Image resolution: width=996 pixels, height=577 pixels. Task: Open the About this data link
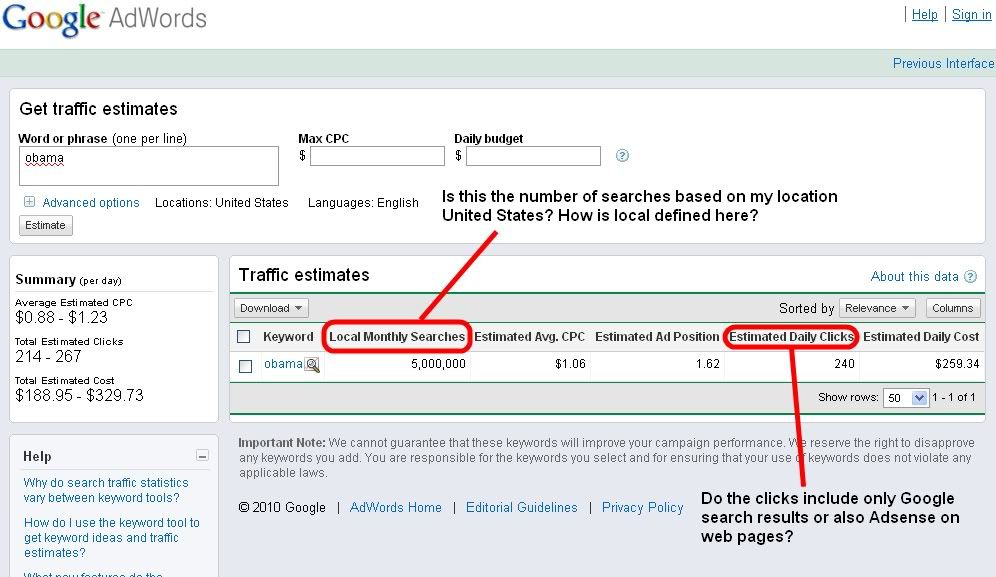(x=914, y=276)
